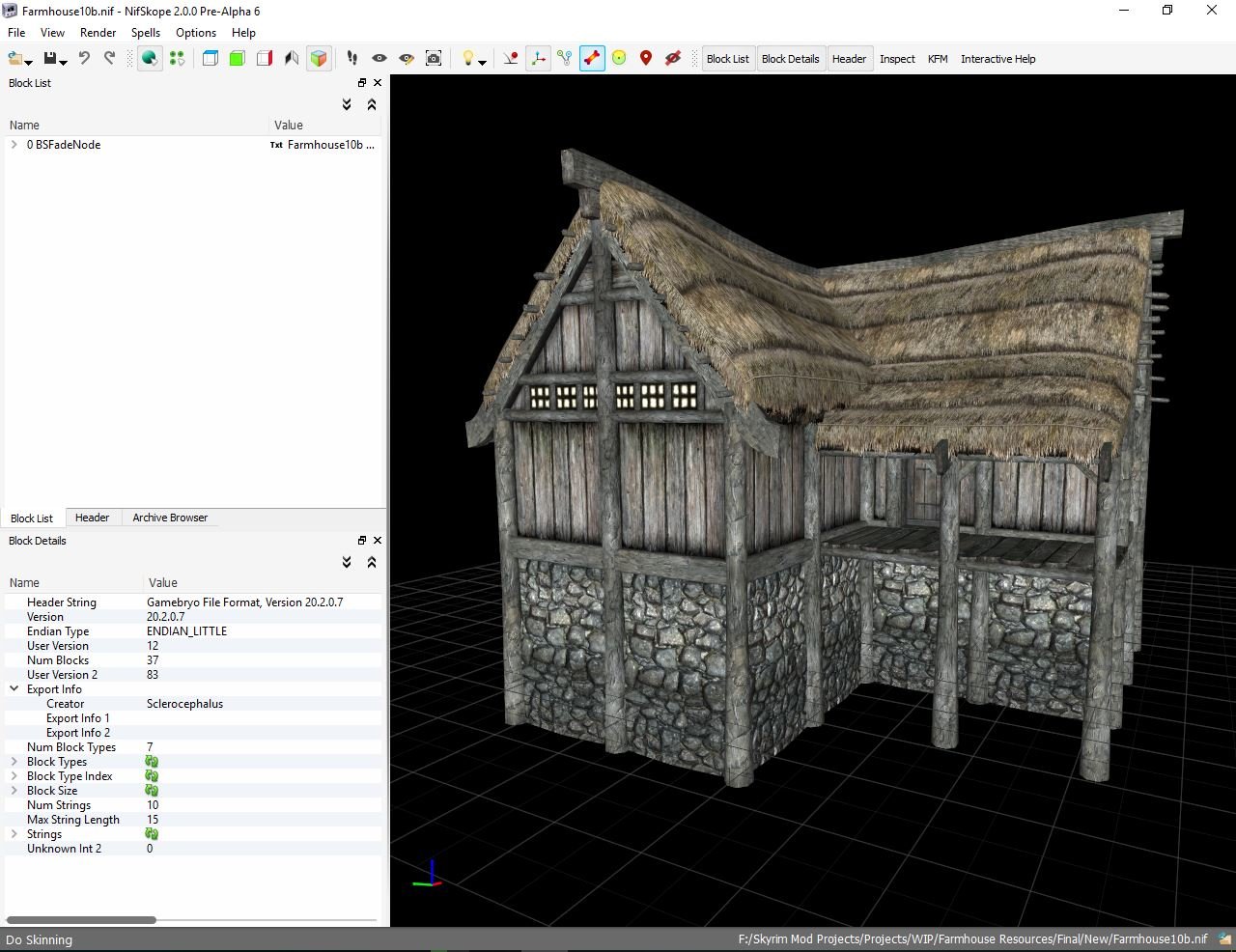Select the blue wireframe cube view icon
1236x952 pixels.
211,59
